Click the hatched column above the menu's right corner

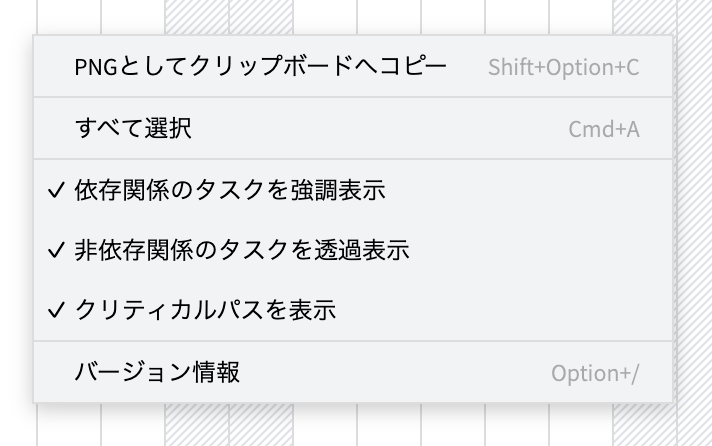tap(644, 15)
